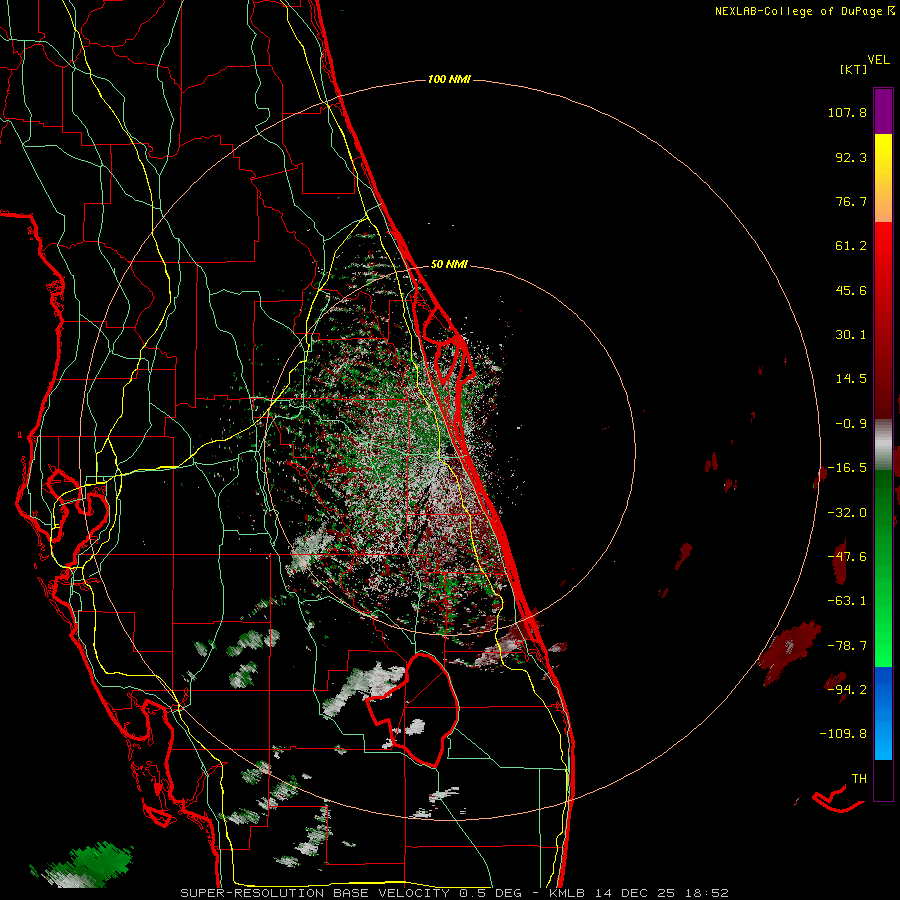Click the 100 NMI range ring label
The width and height of the screenshot is (900, 900).
tap(449, 79)
